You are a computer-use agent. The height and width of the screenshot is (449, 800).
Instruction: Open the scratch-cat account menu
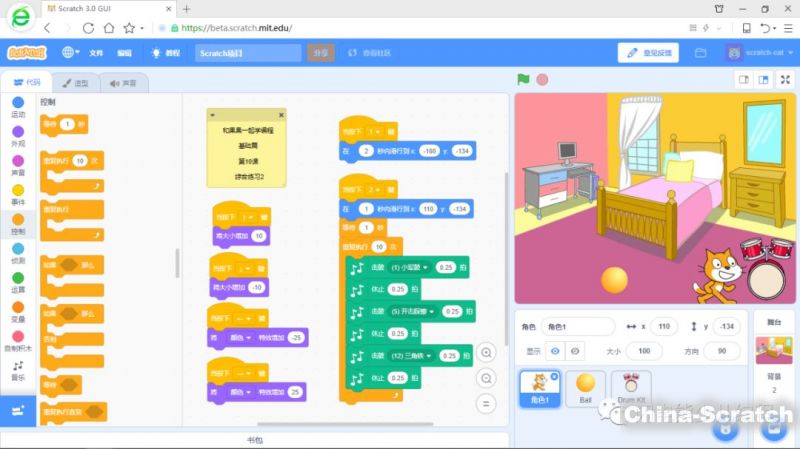[x=762, y=52]
